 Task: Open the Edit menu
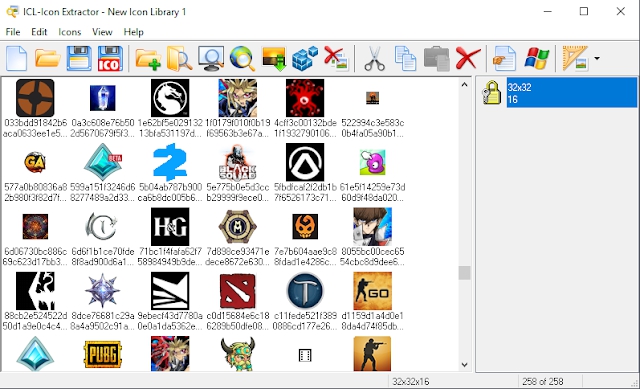coord(39,32)
